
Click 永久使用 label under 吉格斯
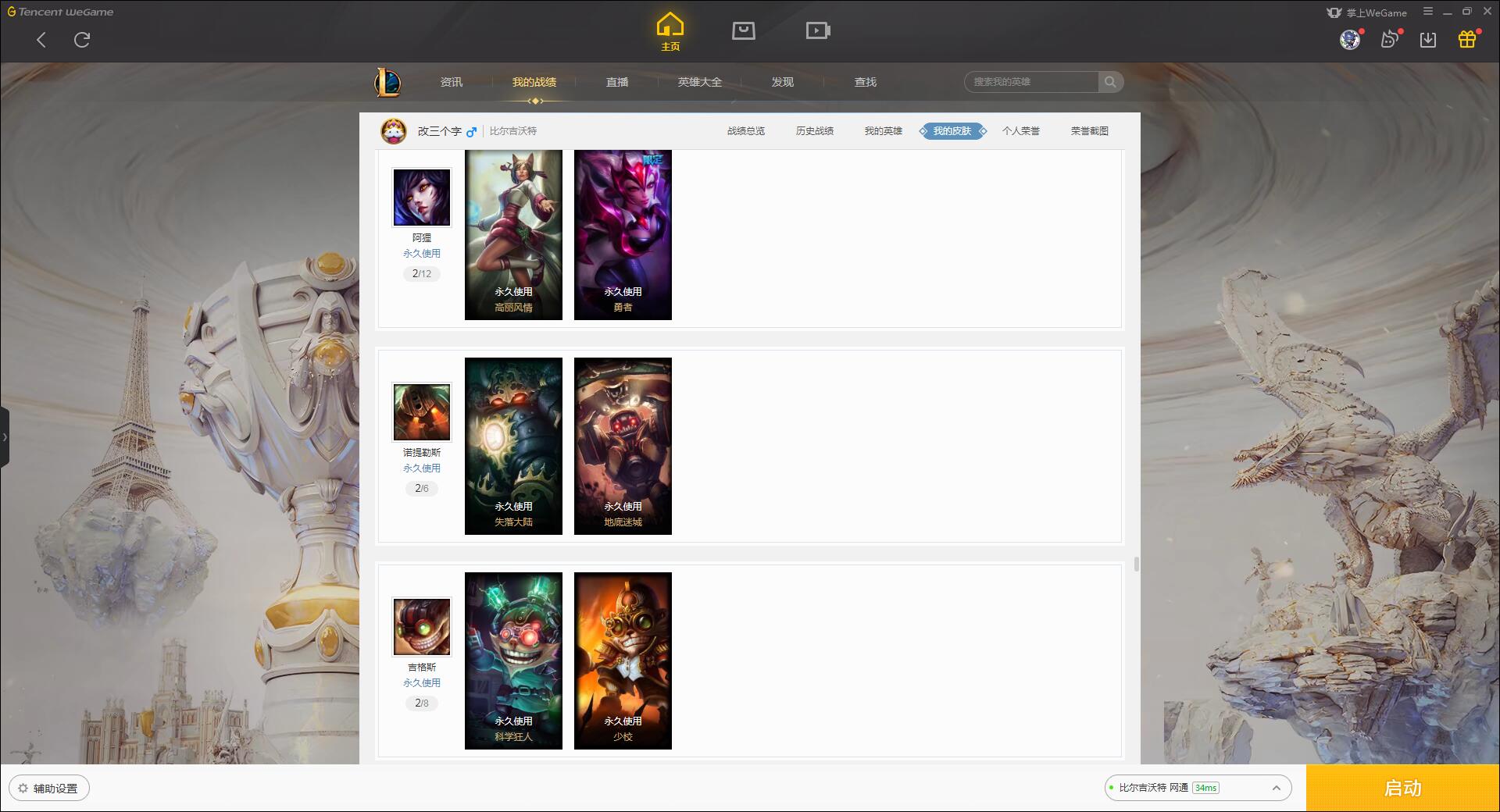pyautogui.click(x=422, y=683)
